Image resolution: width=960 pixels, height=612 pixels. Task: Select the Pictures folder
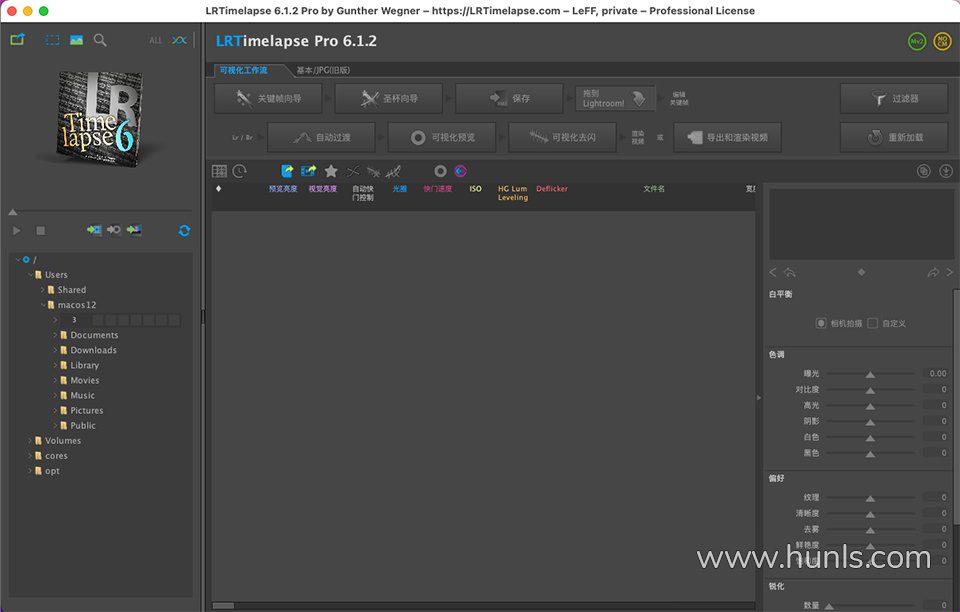coord(86,410)
